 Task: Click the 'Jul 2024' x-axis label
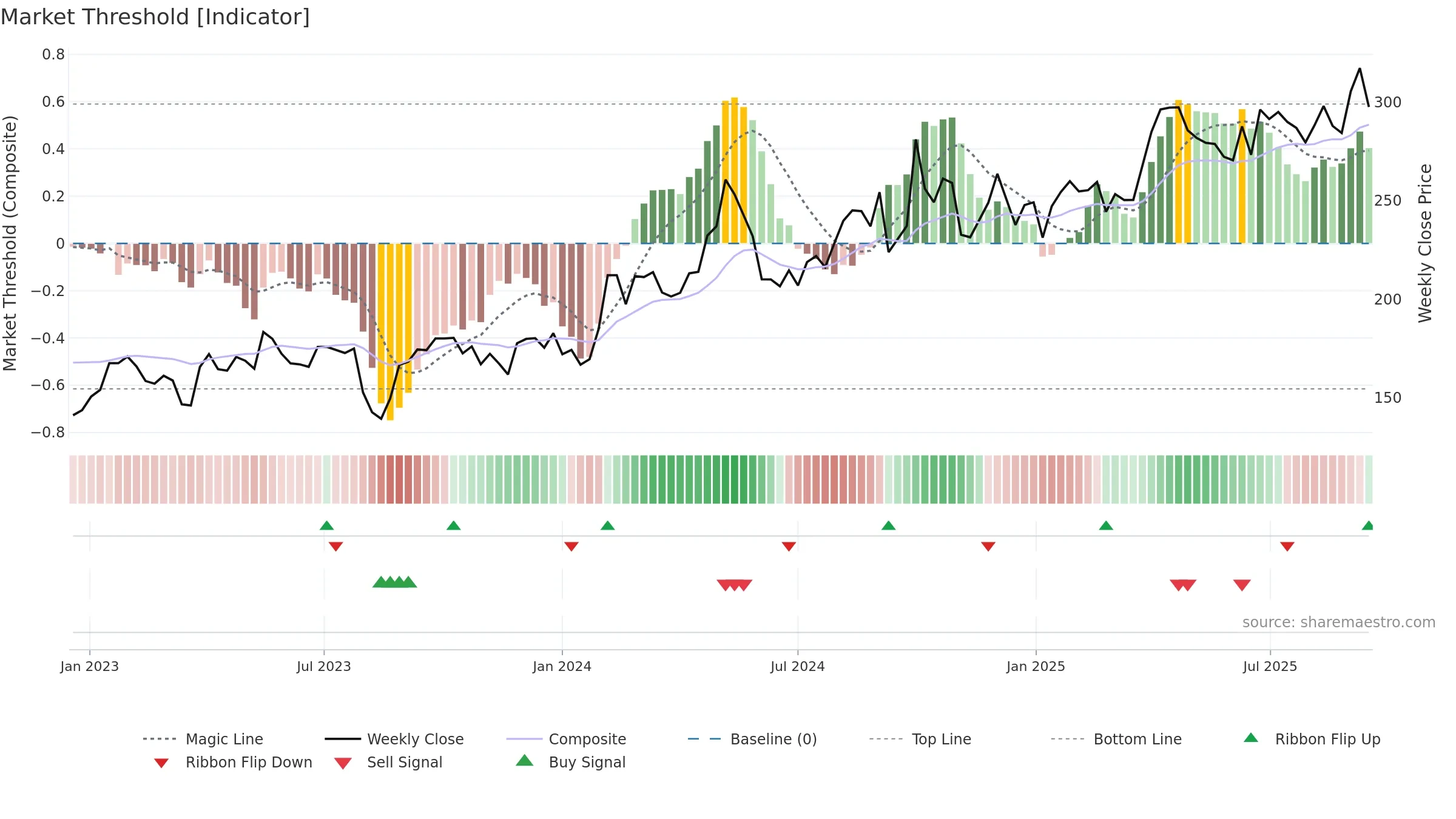click(798, 666)
